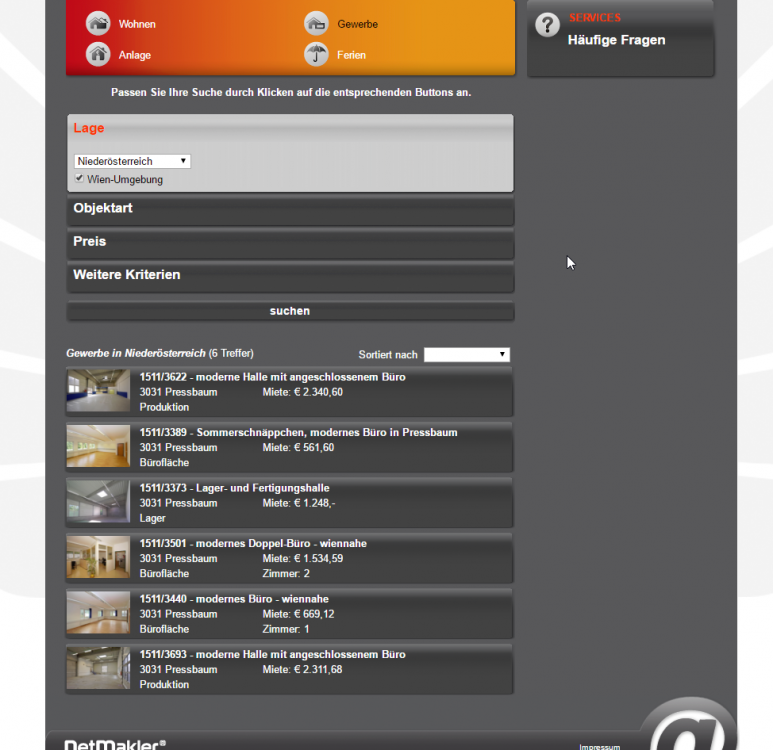Open thumbnail of listing 1511/3622 Halle
Viewport: 773px width, 750px height.
coord(98,391)
